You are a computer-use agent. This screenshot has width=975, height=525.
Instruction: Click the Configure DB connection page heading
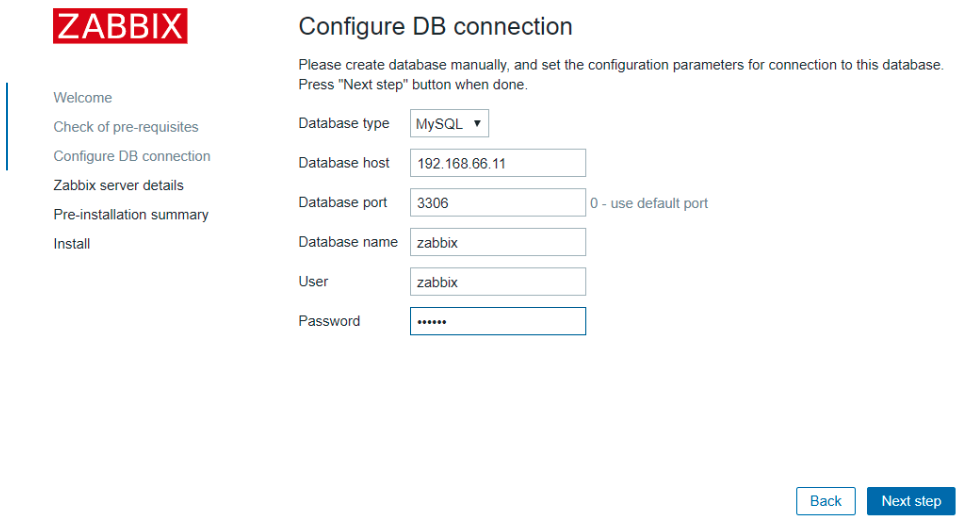tap(435, 27)
